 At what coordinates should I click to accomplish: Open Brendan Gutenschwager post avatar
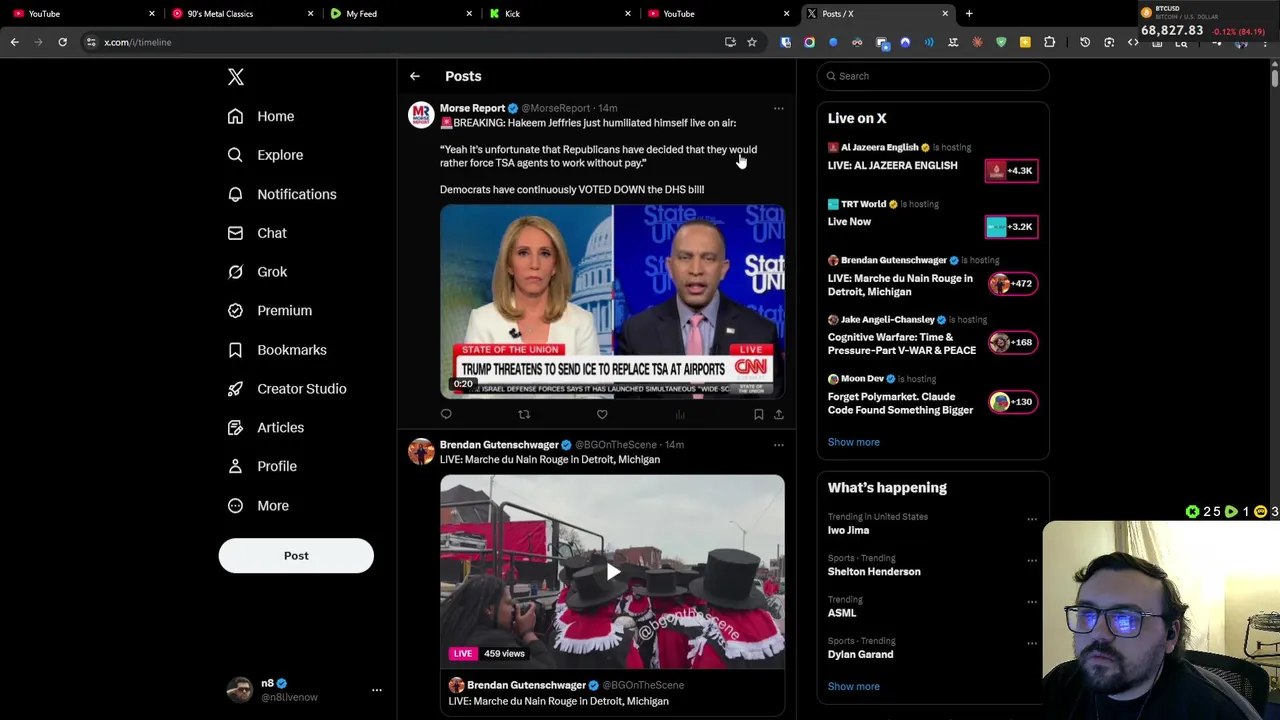point(420,451)
